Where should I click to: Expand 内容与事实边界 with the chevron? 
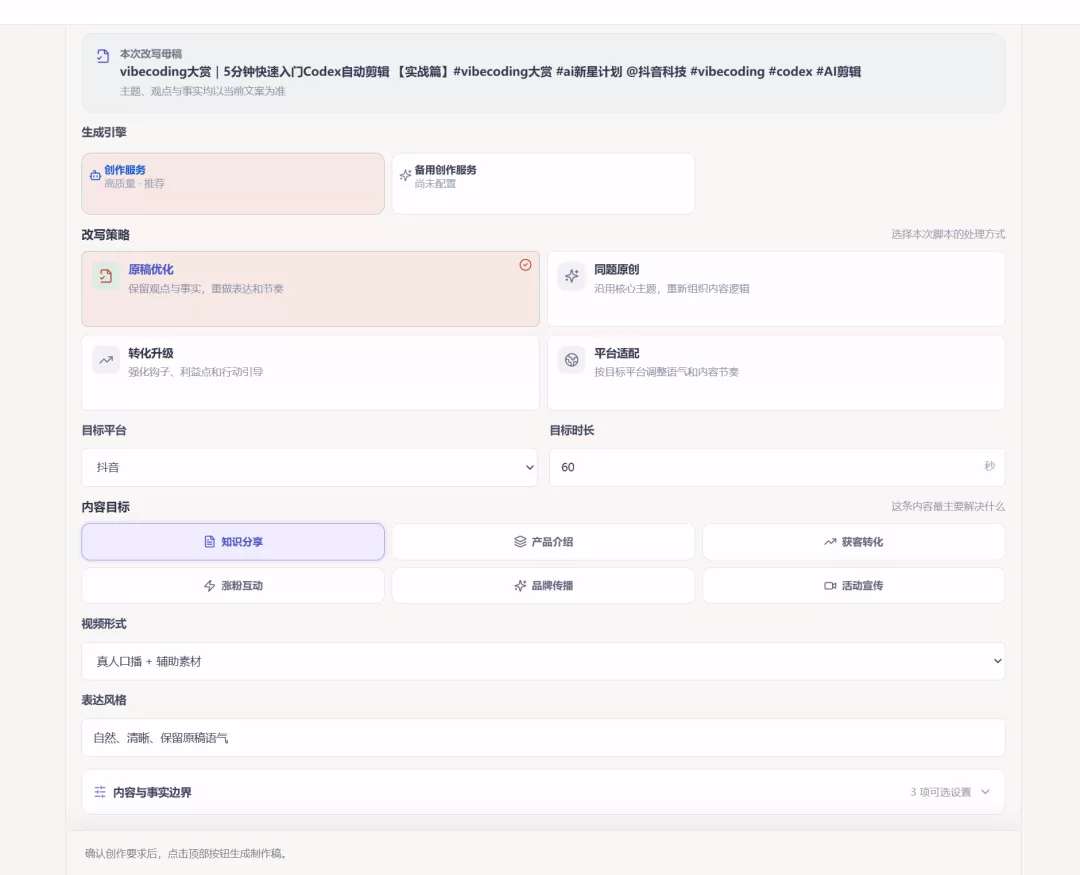click(985, 792)
